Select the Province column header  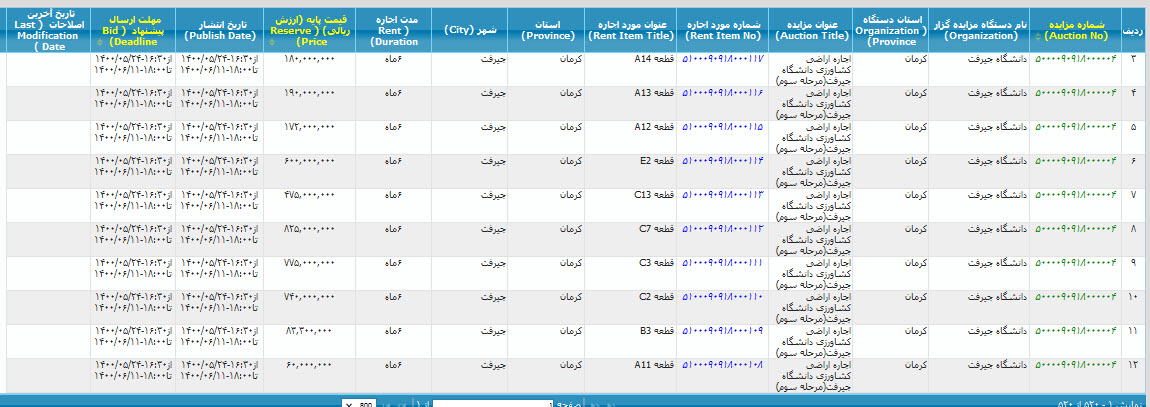550,29
